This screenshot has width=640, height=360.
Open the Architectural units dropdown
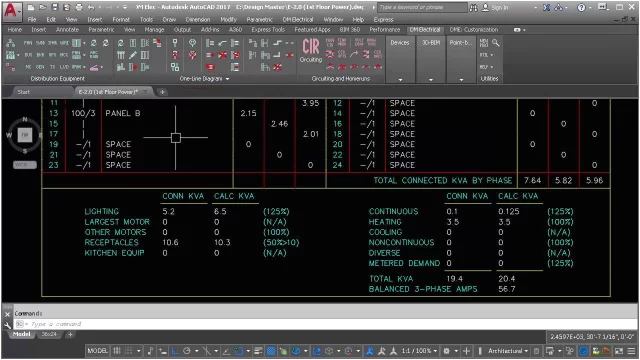pos(508,351)
